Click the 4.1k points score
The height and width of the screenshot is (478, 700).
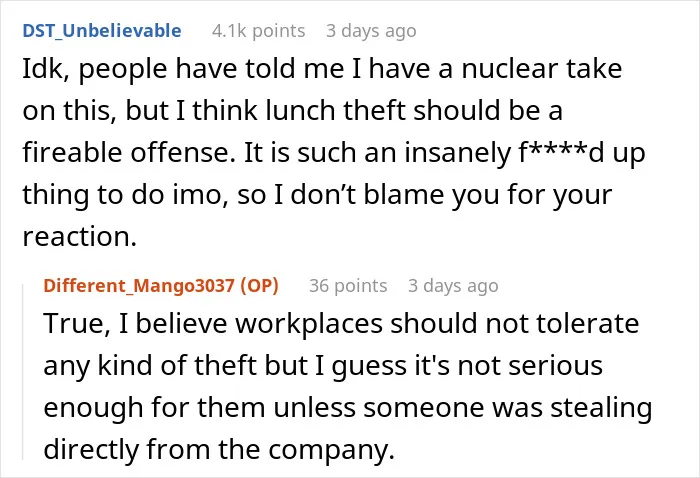258,31
